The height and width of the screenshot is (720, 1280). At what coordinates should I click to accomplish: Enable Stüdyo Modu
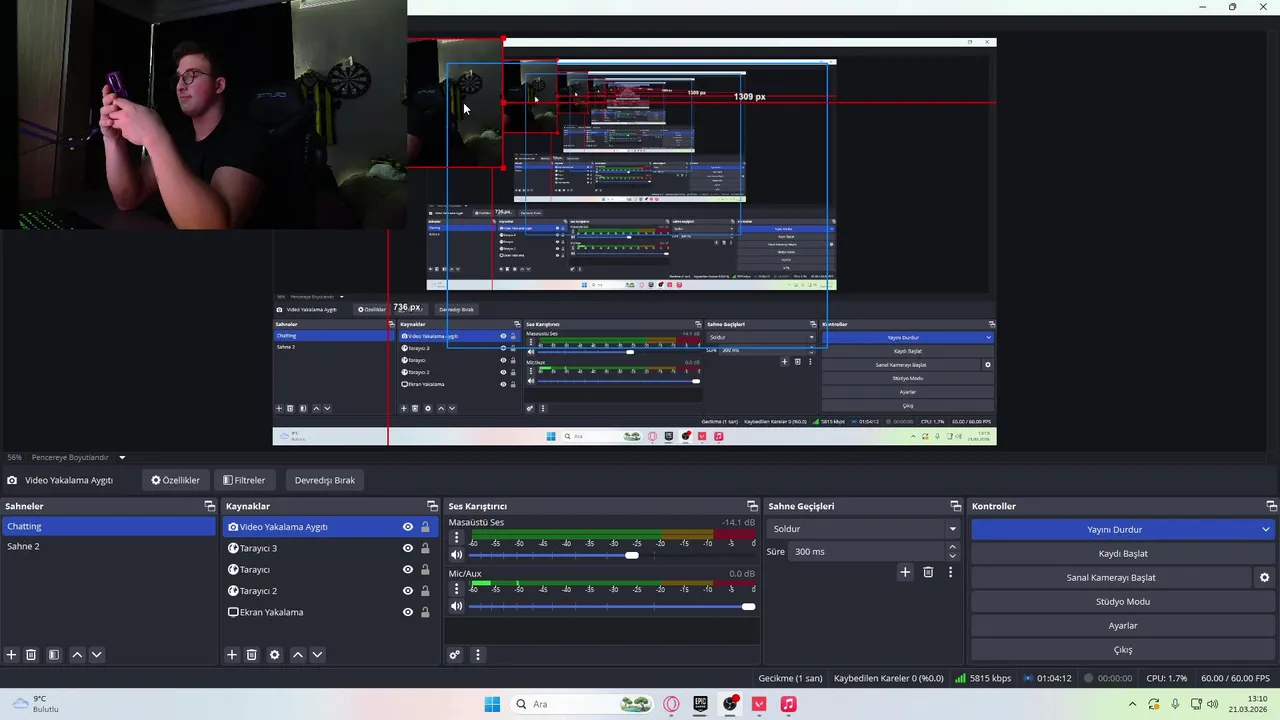pyautogui.click(x=1123, y=601)
